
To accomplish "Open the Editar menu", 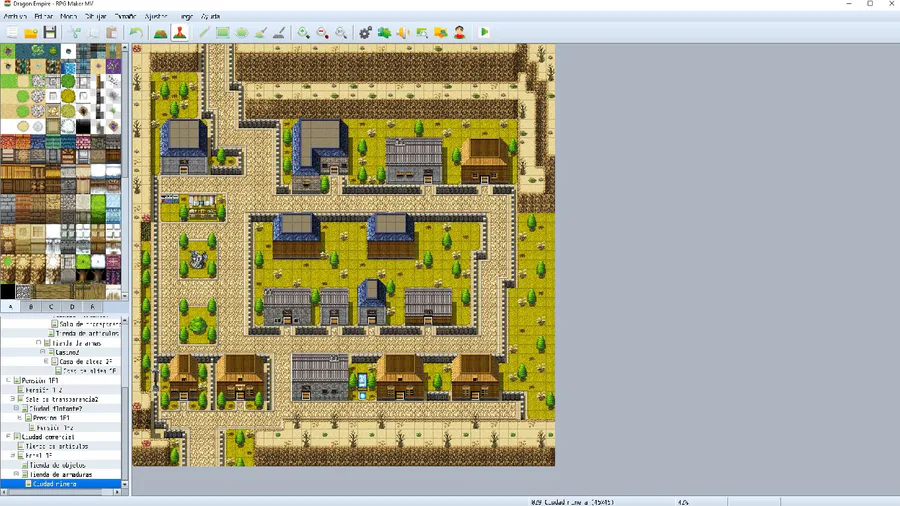I will pyautogui.click(x=44, y=17).
